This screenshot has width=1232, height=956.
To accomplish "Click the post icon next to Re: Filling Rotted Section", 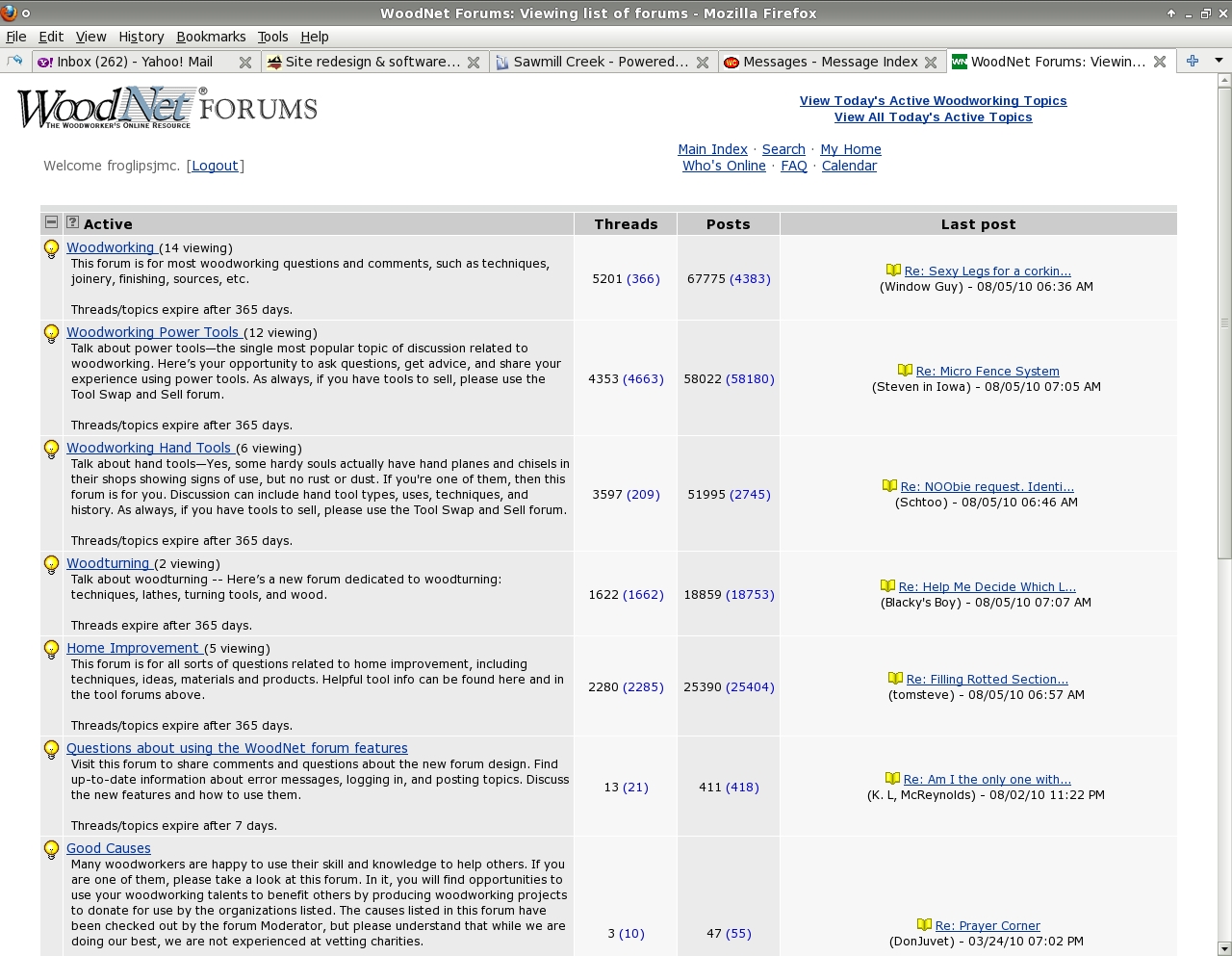I will click(x=895, y=679).
